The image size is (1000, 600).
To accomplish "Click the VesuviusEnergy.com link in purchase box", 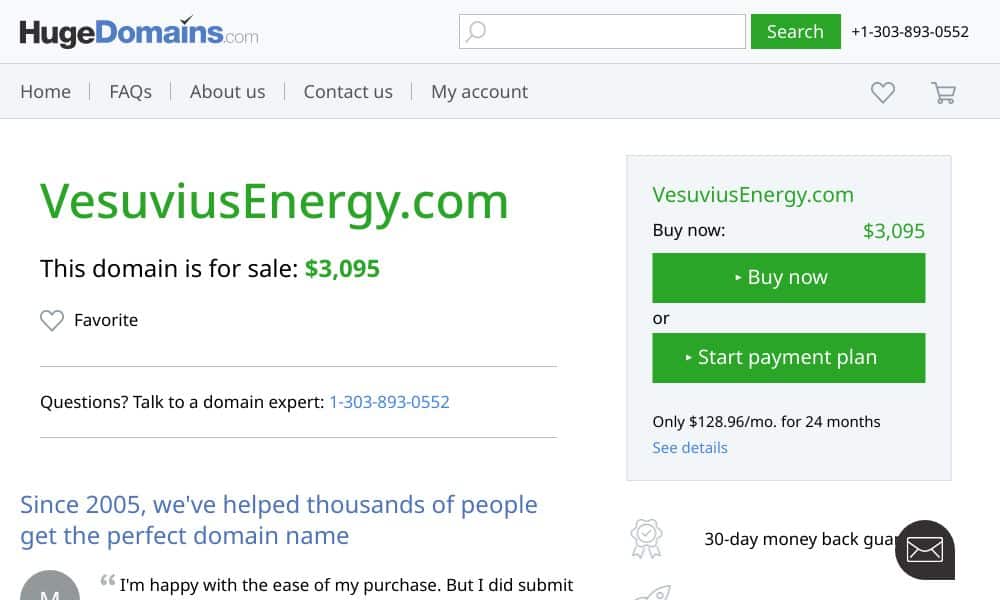I will [x=753, y=195].
